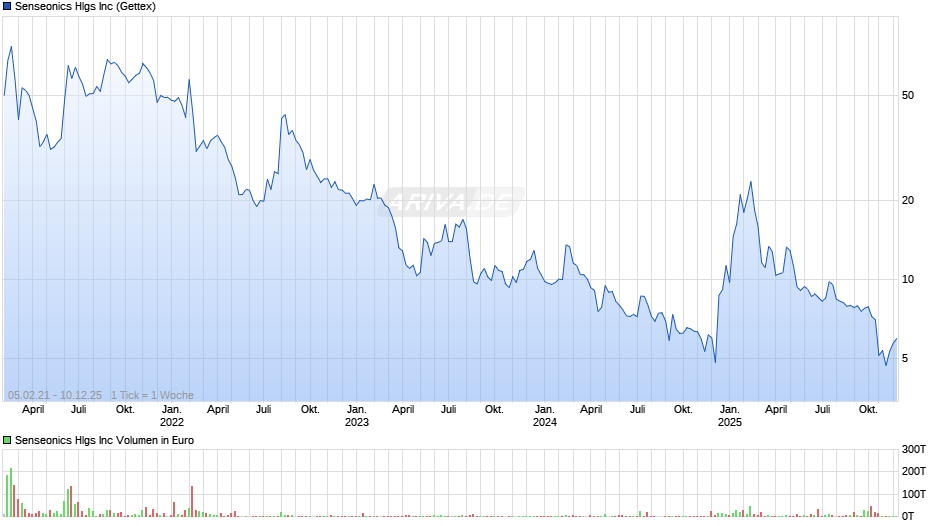Click the 'Jan. 2023' axis label
The width and height of the screenshot is (940, 526).
pyautogui.click(x=357, y=416)
